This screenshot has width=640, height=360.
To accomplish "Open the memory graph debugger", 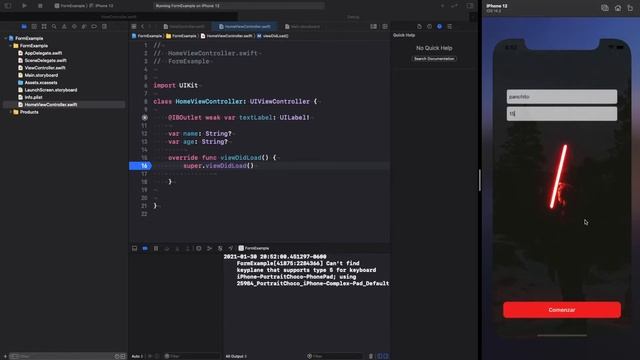I will click(209, 248).
